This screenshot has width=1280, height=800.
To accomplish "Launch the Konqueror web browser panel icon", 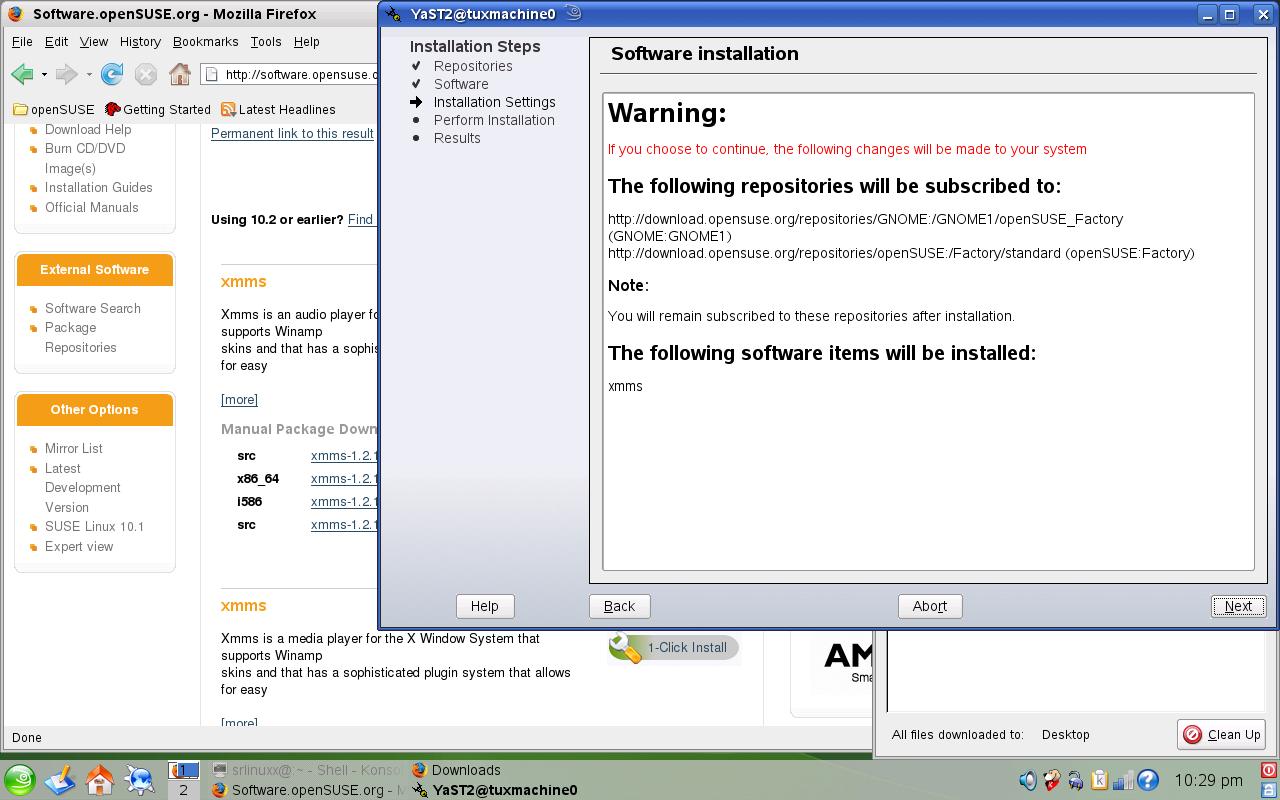I will (140, 780).
